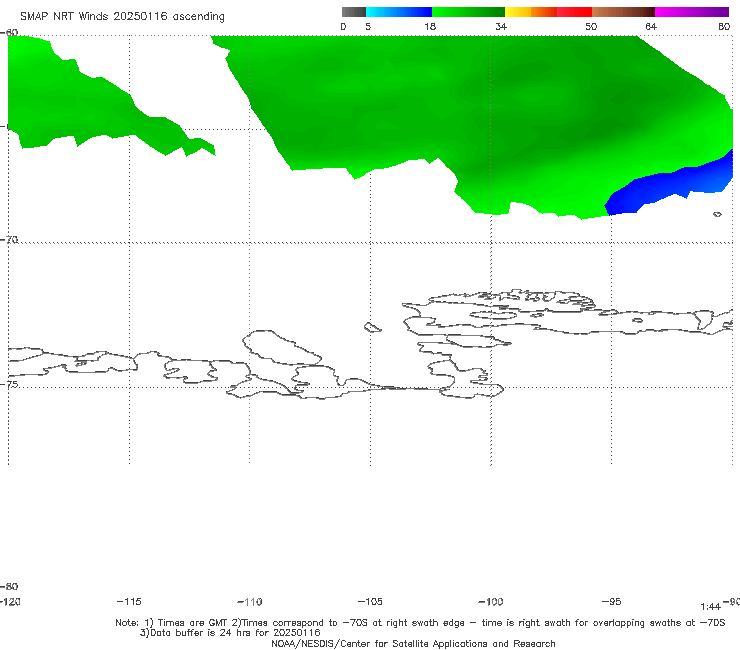Click the brown segment of the color bar
Viewport: 740px width, 650px height.
[623, 12]
